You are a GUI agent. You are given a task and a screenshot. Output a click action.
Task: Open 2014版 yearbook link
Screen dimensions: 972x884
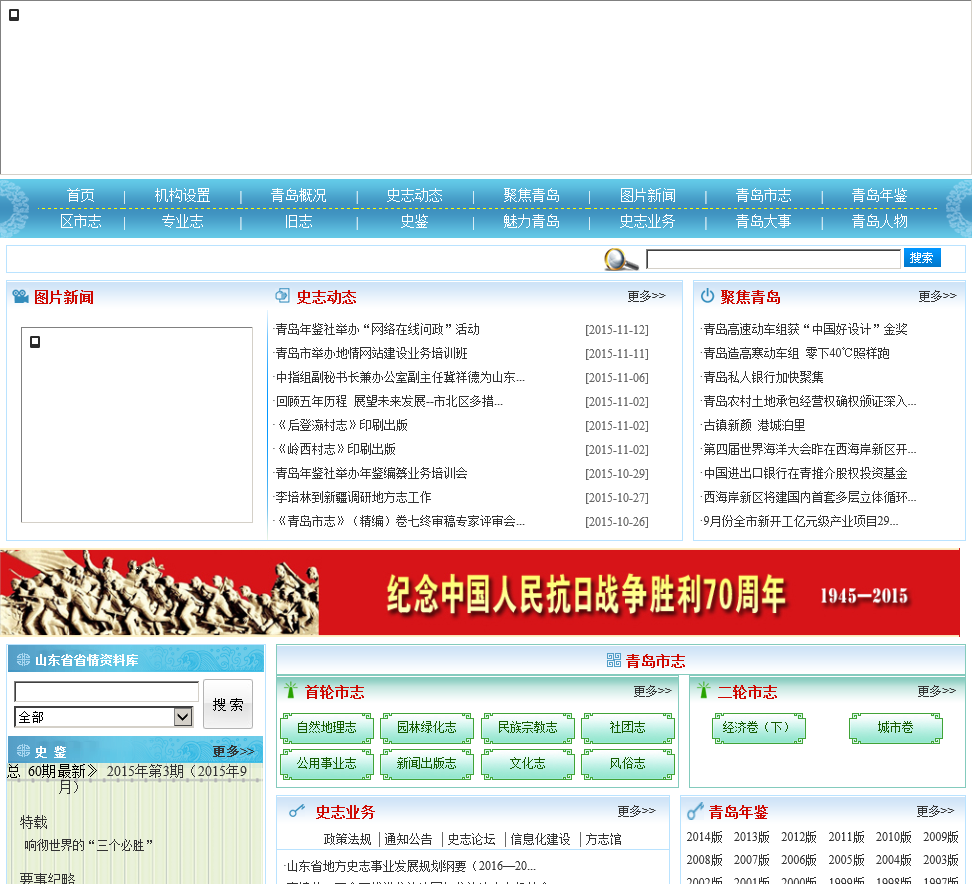pos(704,837)
